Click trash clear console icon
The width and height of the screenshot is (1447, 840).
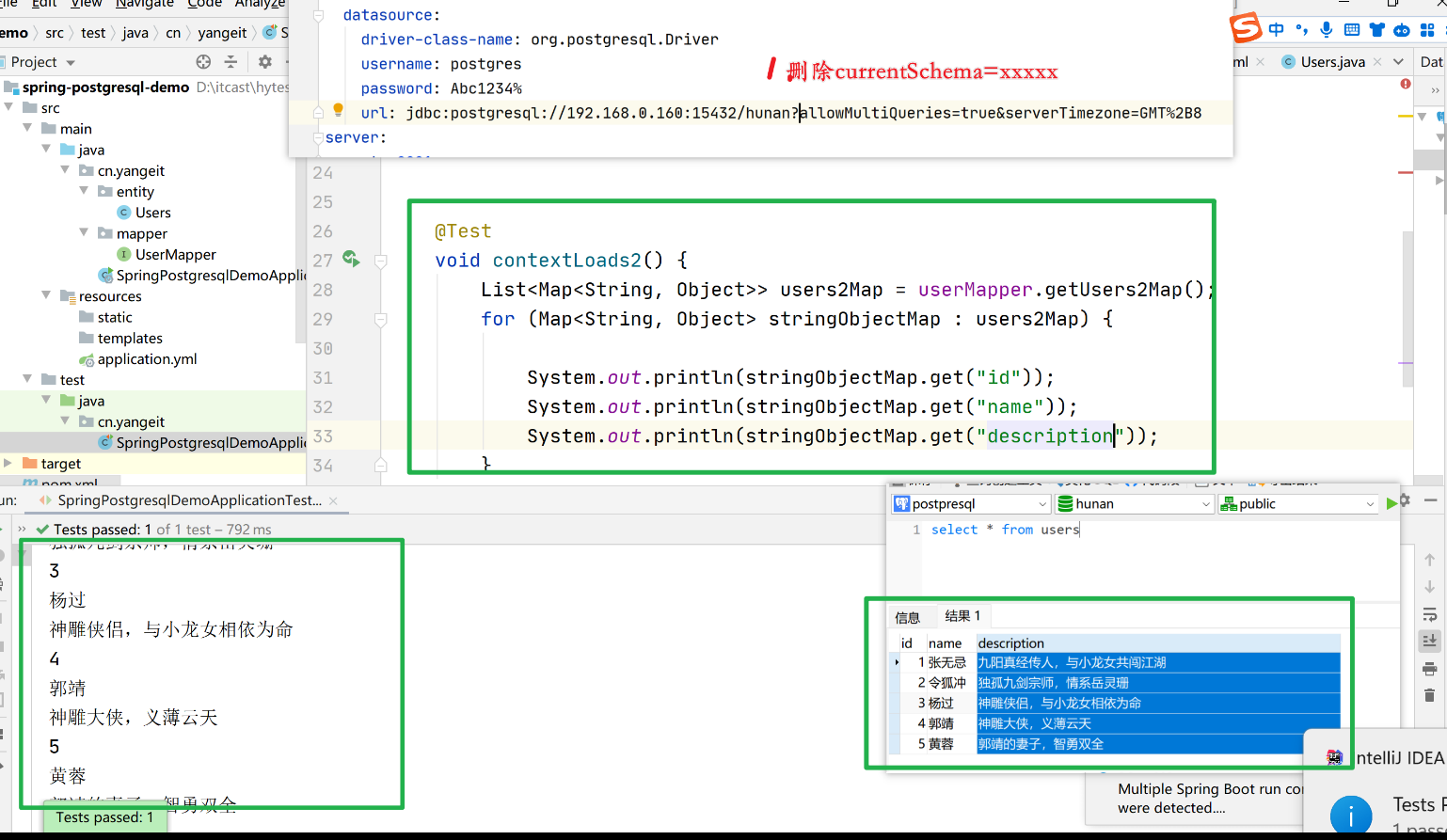coord(1430,695)
